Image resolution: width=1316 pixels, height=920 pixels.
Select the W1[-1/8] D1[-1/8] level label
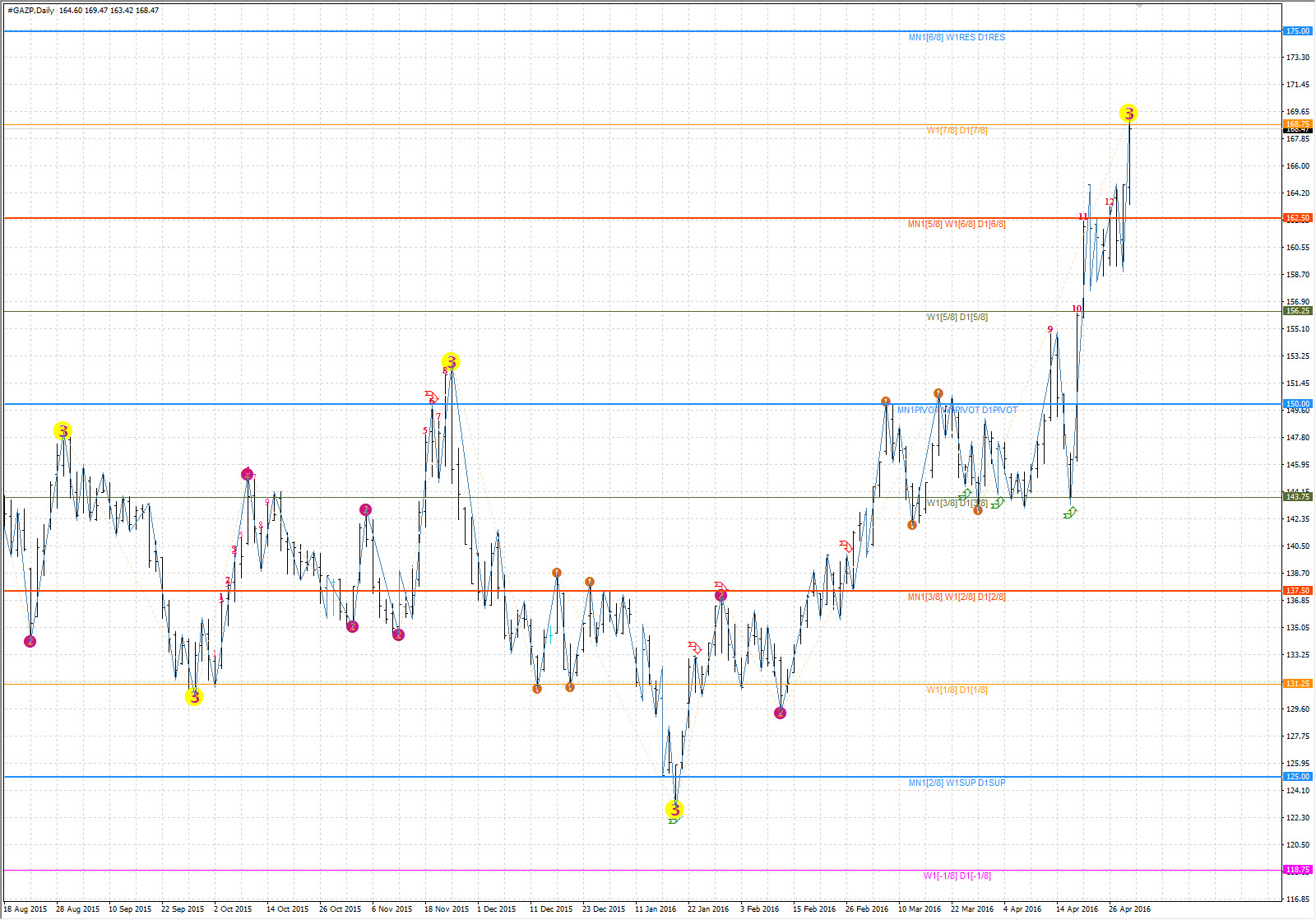pyautogui.click(x=957, y=876)
